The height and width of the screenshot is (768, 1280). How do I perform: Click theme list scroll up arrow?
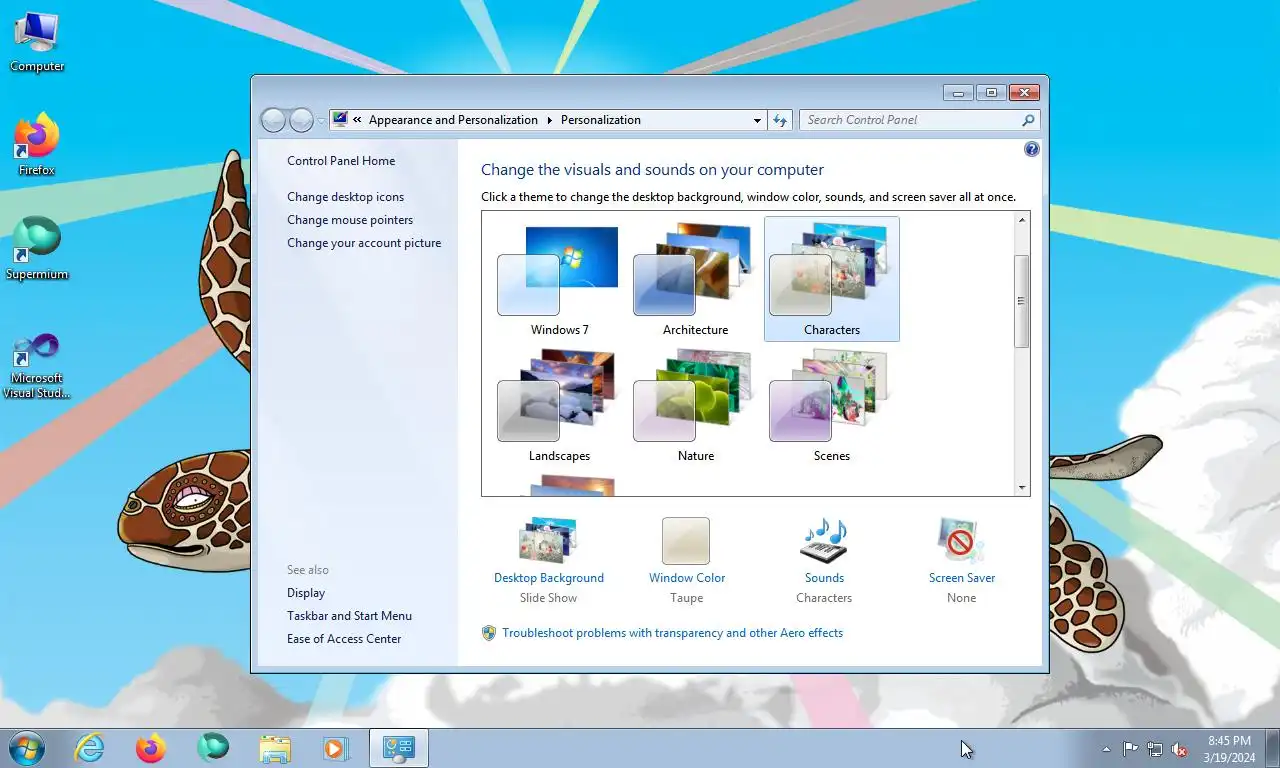click(x=1022, y=220)
